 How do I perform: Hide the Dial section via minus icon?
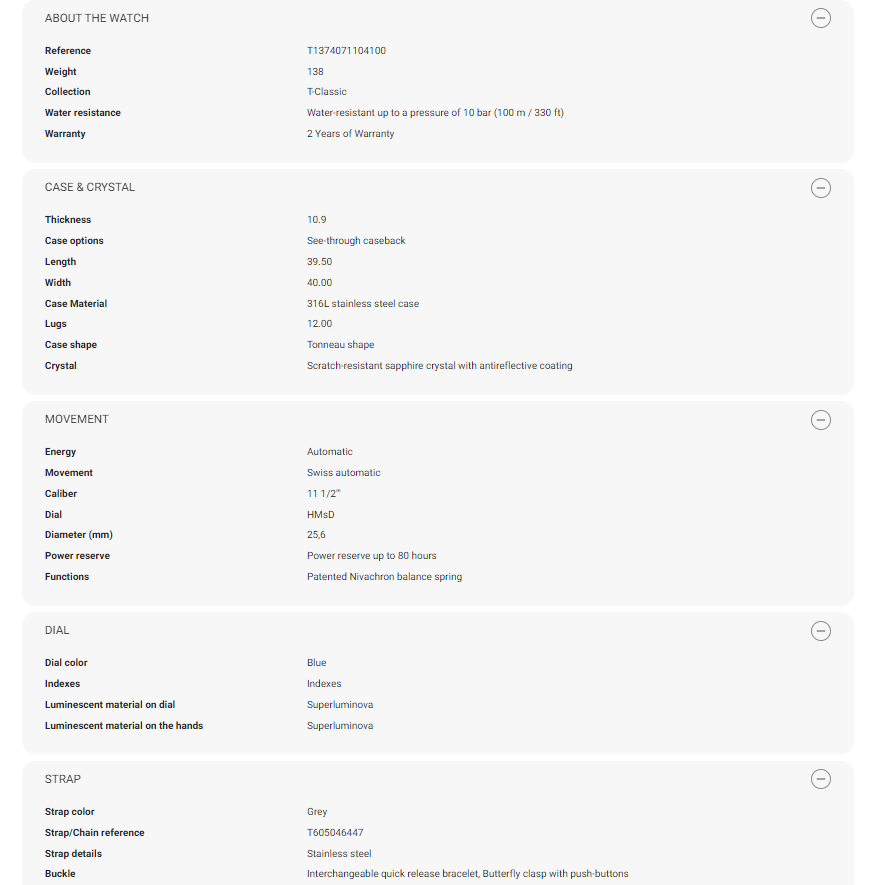[x=820, y=631]
